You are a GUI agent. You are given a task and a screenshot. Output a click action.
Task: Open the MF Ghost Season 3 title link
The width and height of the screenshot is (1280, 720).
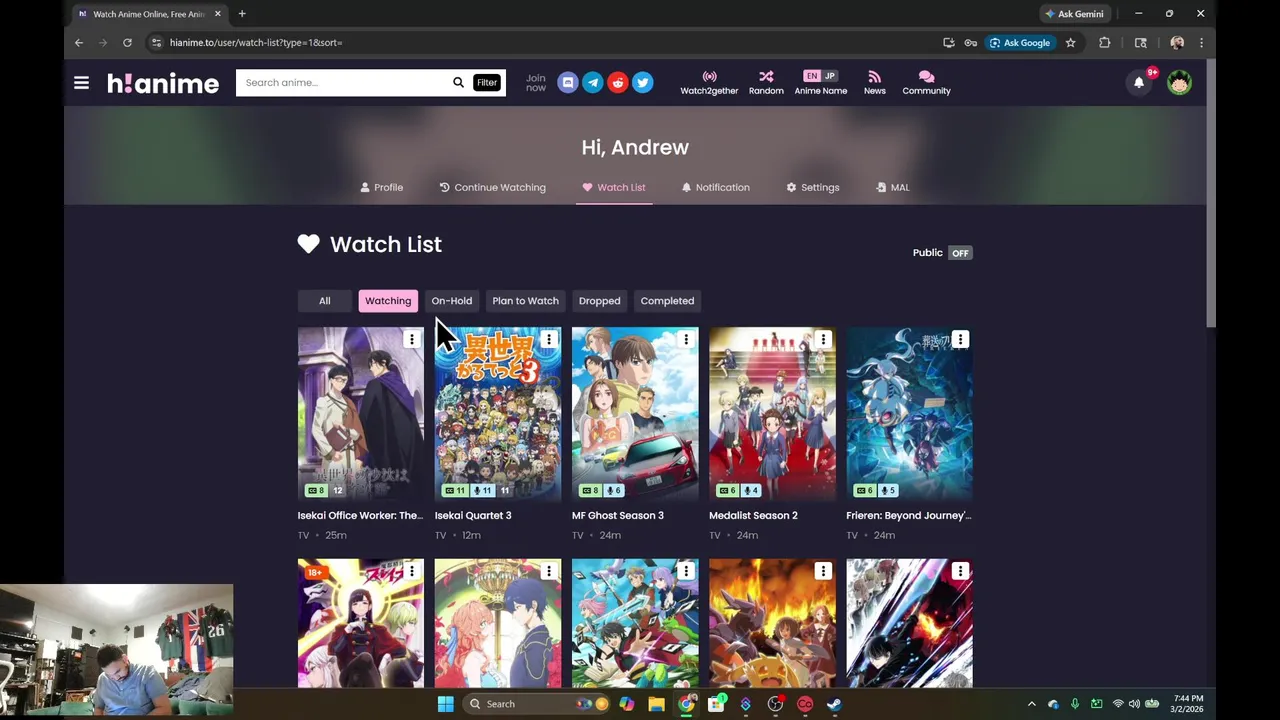618,516
